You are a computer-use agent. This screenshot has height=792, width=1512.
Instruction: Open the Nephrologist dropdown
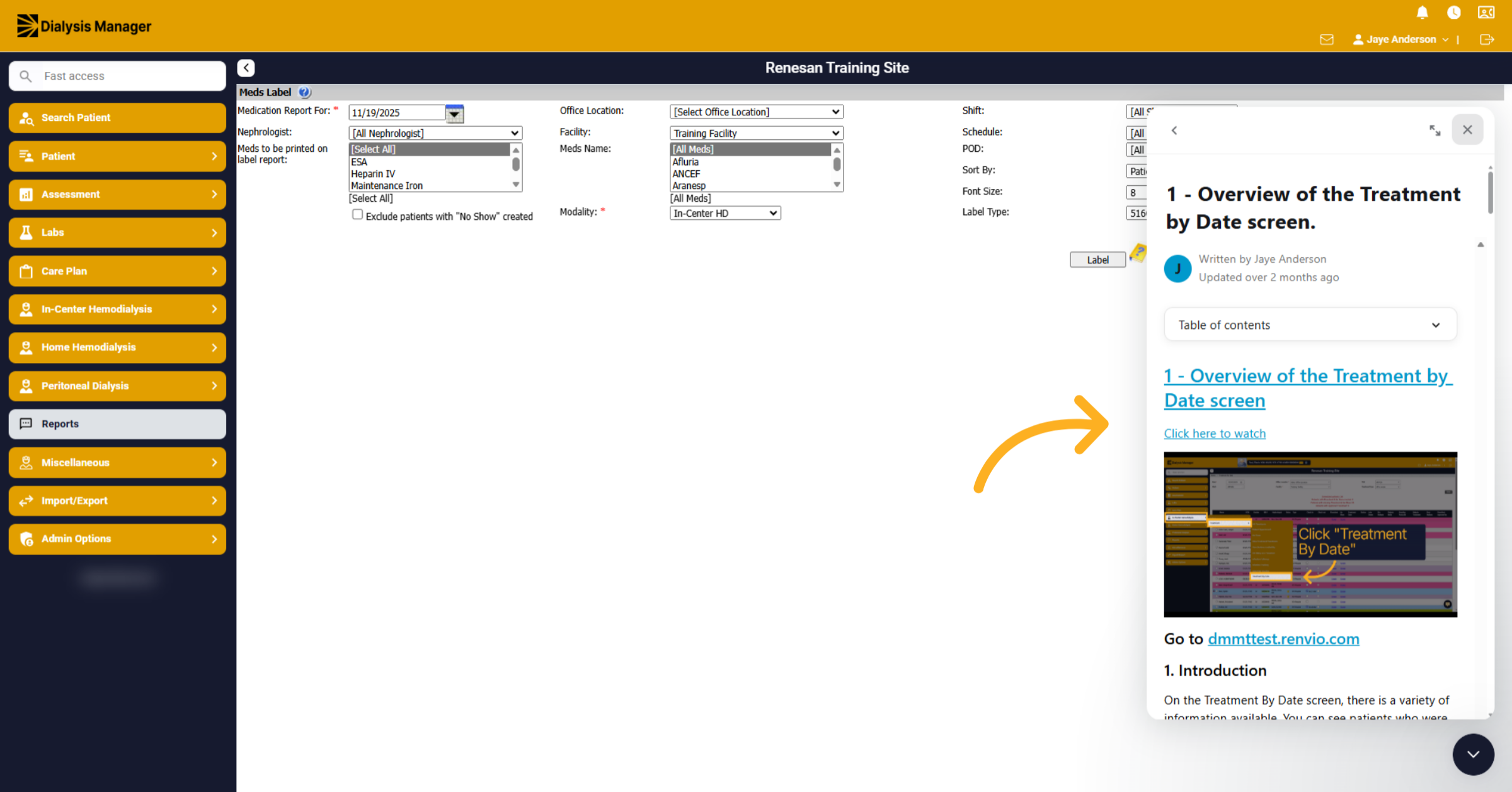coord(435,133)
